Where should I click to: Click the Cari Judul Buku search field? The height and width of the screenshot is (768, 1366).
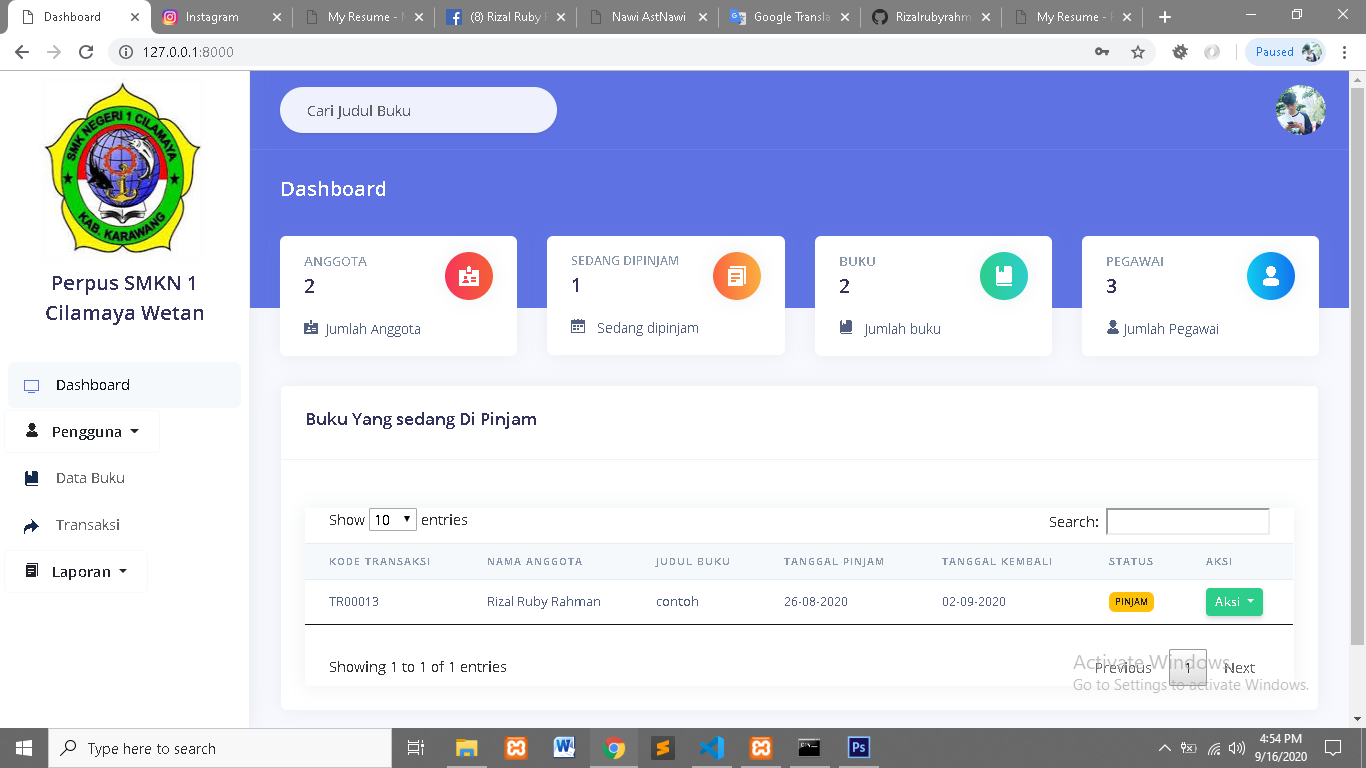coord(418,110)
